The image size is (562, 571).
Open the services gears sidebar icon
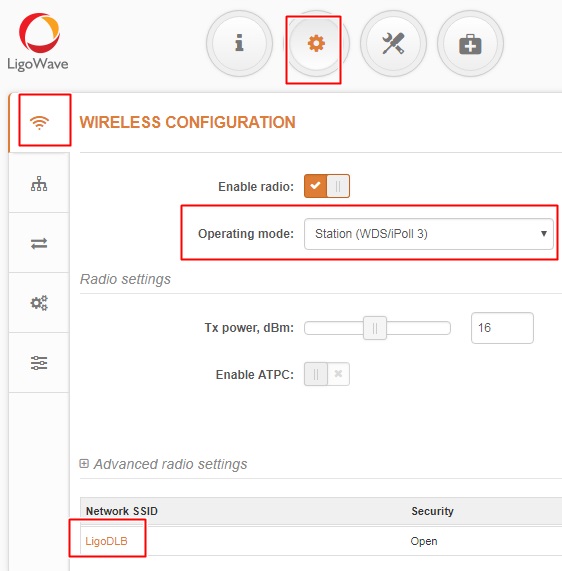[39, 303]
